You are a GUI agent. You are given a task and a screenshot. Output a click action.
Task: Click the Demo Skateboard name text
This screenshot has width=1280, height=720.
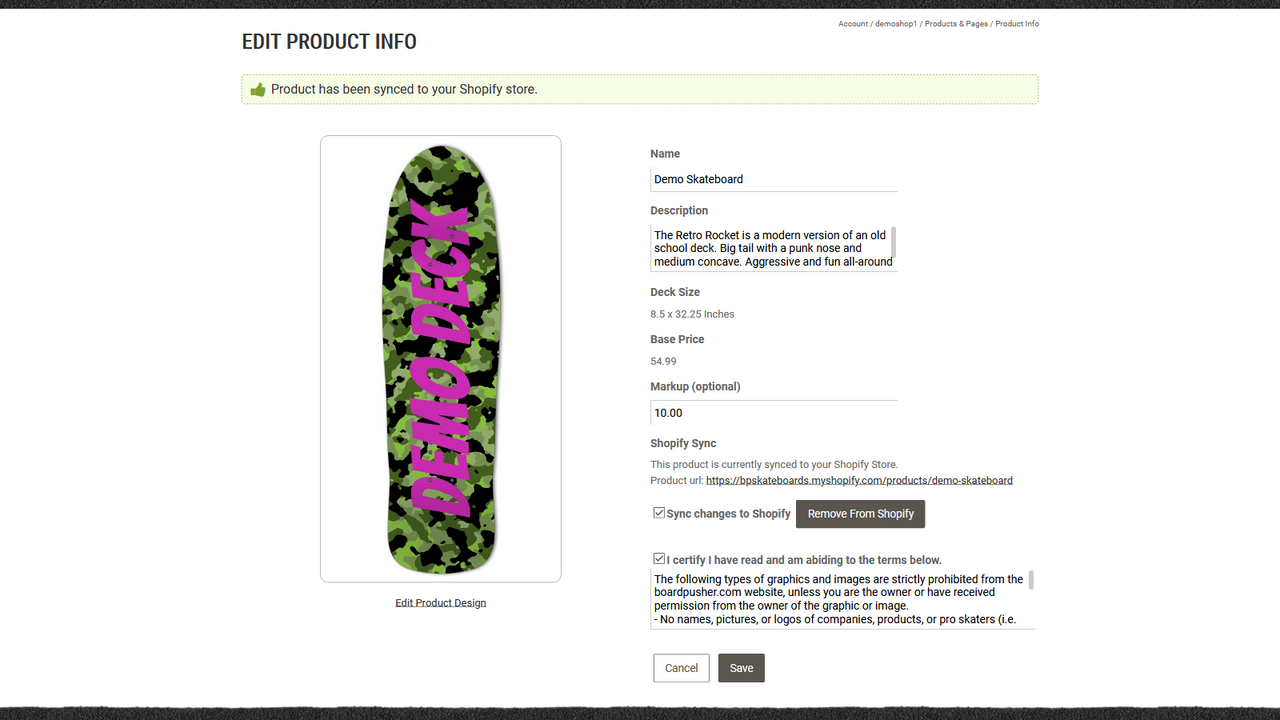[x=697, y=179]
